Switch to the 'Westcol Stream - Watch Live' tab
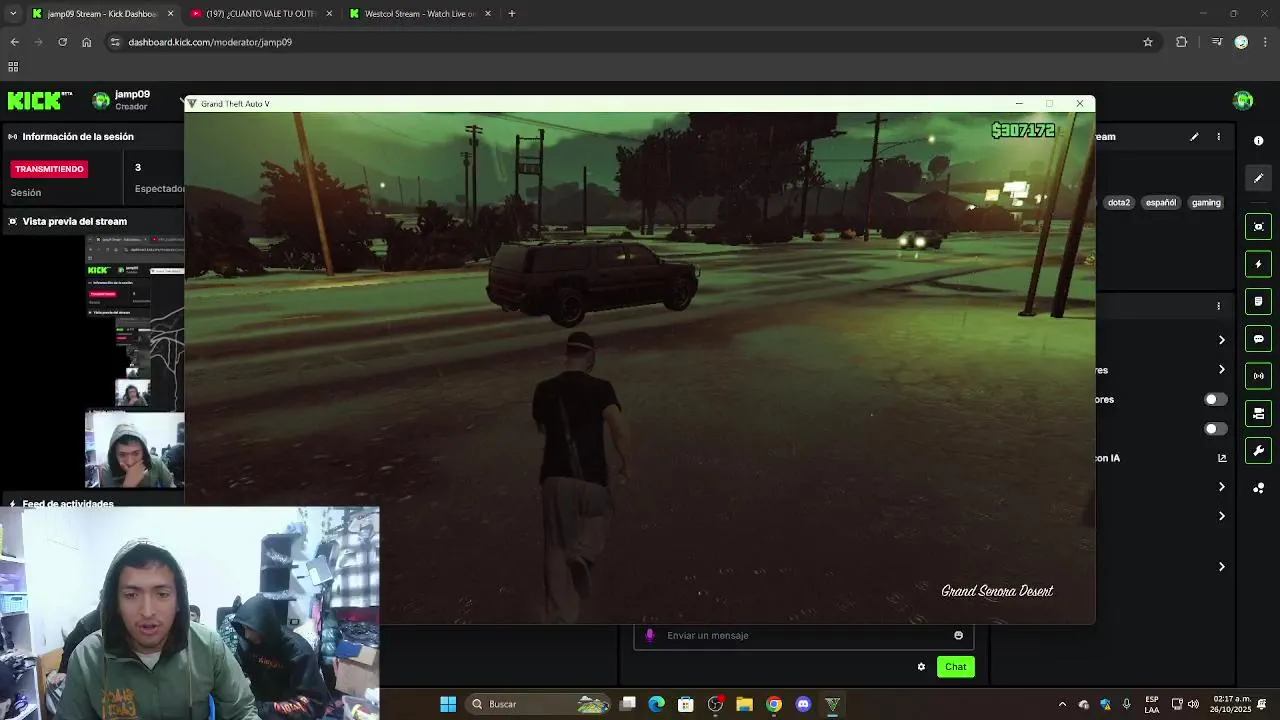Image resolution: width=1280 pixels, height=720 pixels. pyautogui.click(x=419, y=14)
